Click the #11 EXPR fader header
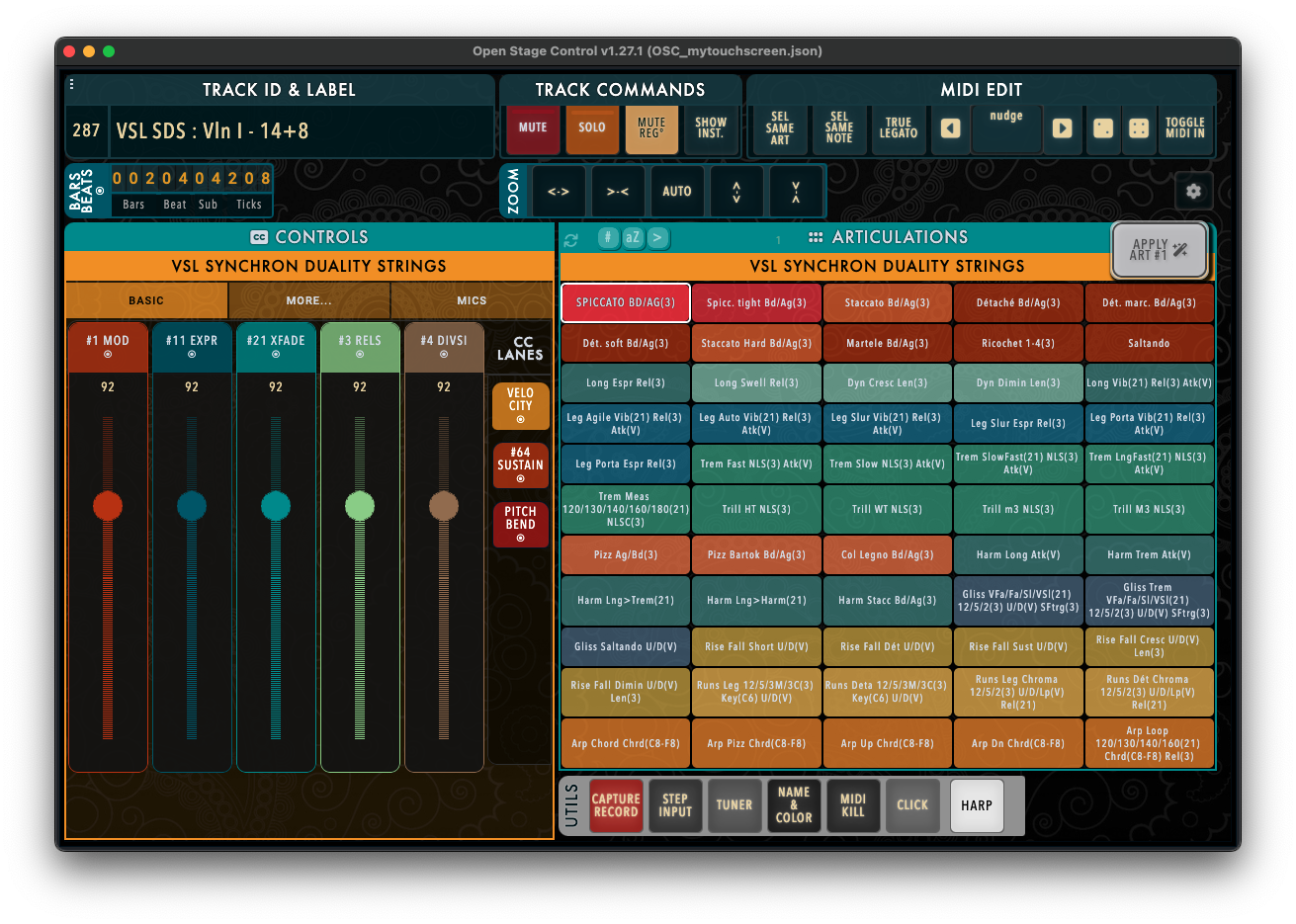This screenshot has height=924, width=1296. [192, 347]
